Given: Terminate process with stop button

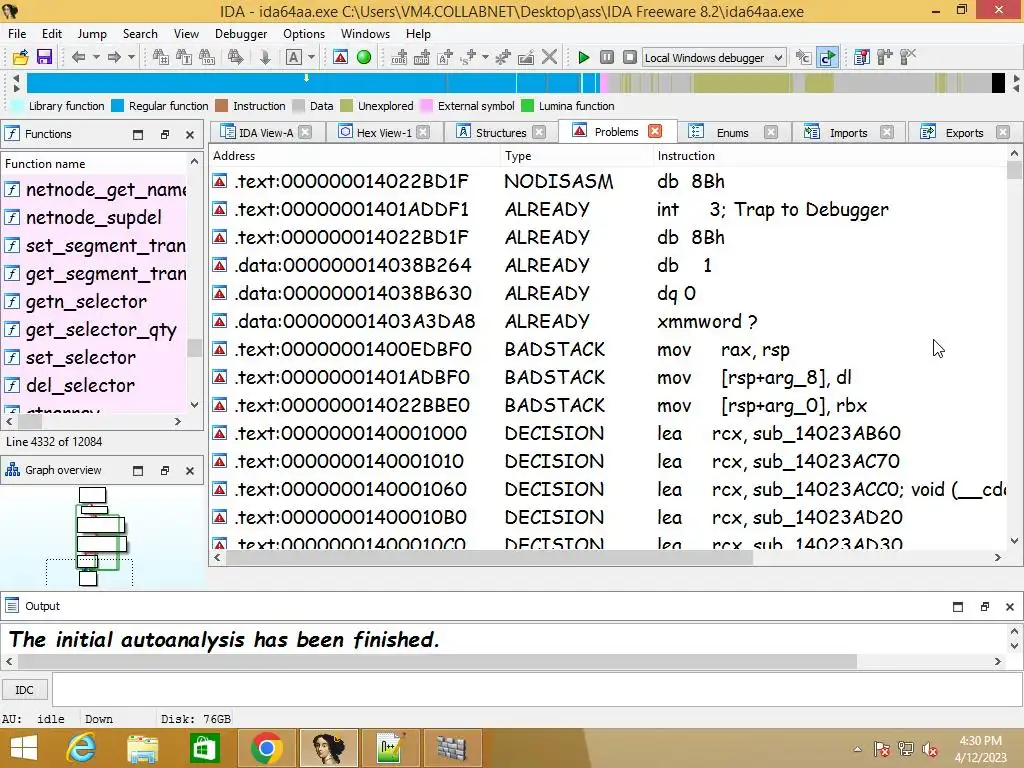Looking at the screenshot, I should tap(630, 57).
